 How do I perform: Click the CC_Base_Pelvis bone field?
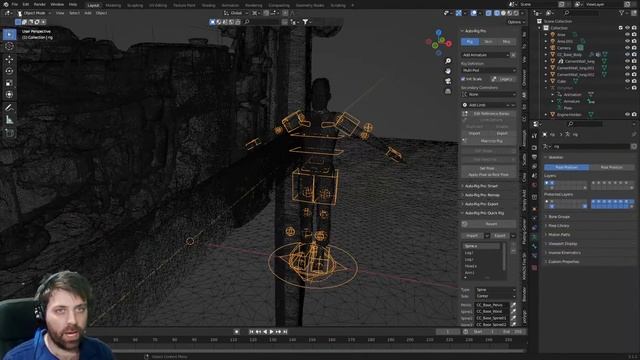(491, 305)
